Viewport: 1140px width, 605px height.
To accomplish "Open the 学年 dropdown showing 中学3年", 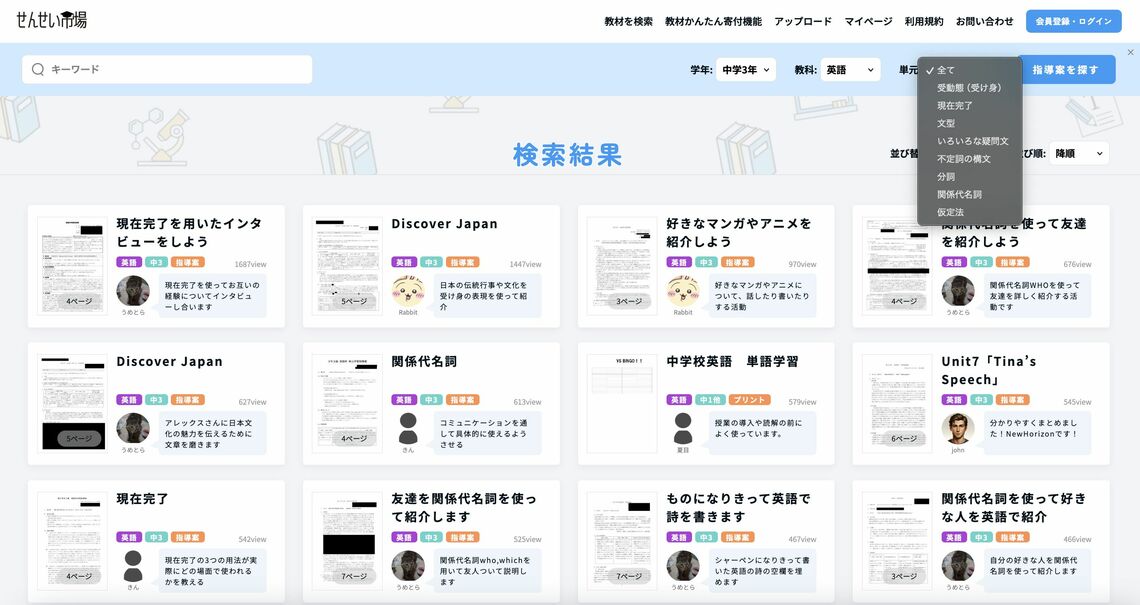I will point(746,70).
